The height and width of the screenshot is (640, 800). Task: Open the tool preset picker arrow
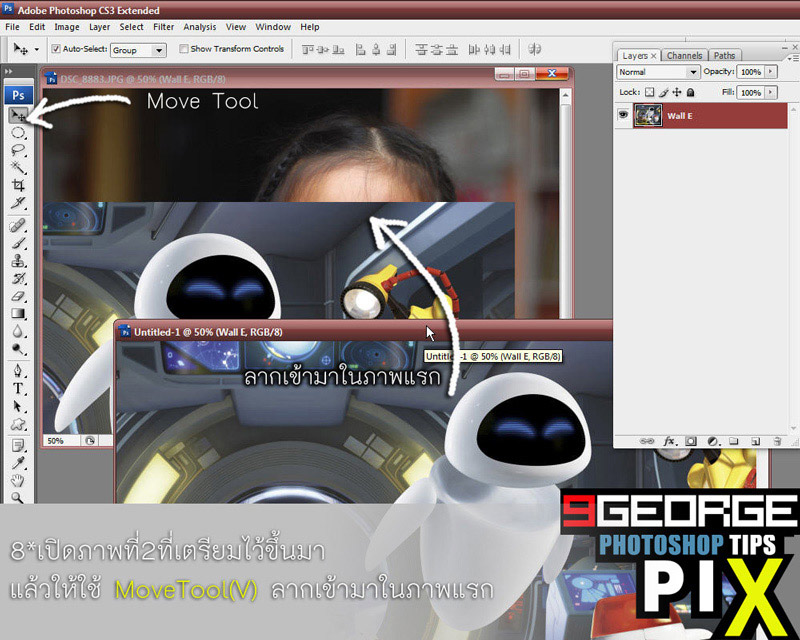(x=37, y=50)
